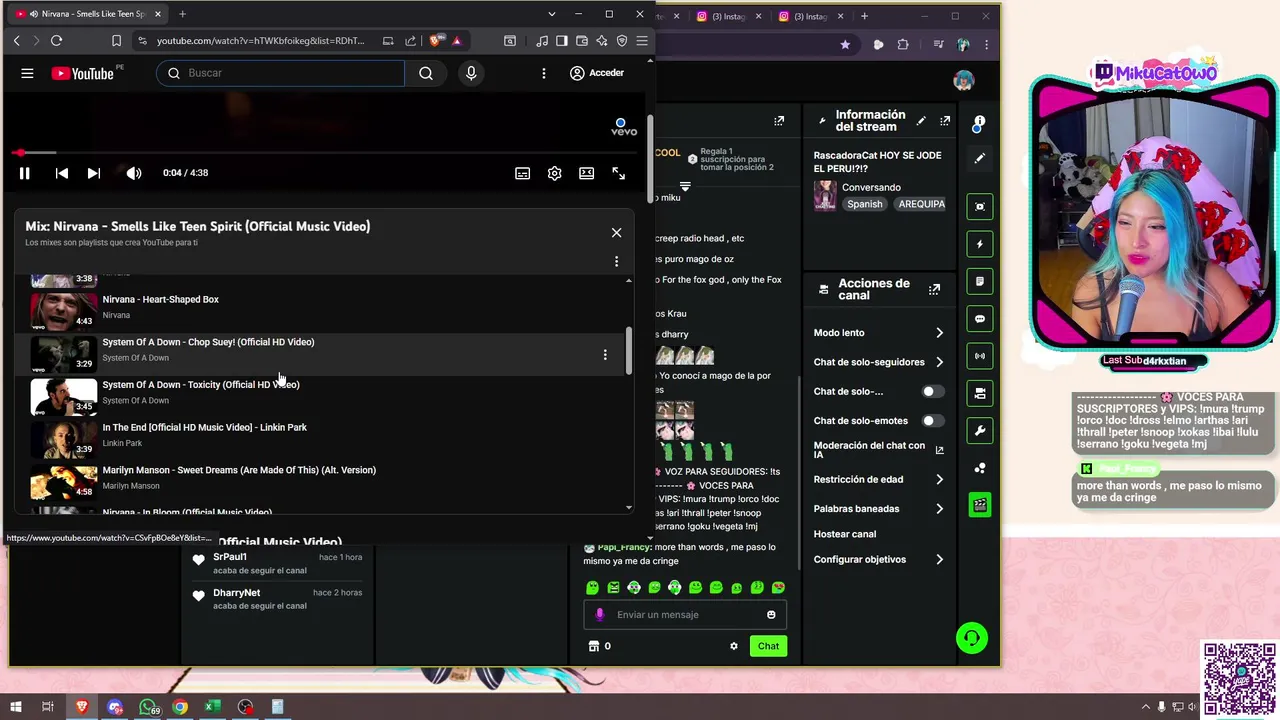Image resolution: width=1280 pixels, height=720 pixels.
Task: Open Excel from the taskbar
Action: coord(212,707)
